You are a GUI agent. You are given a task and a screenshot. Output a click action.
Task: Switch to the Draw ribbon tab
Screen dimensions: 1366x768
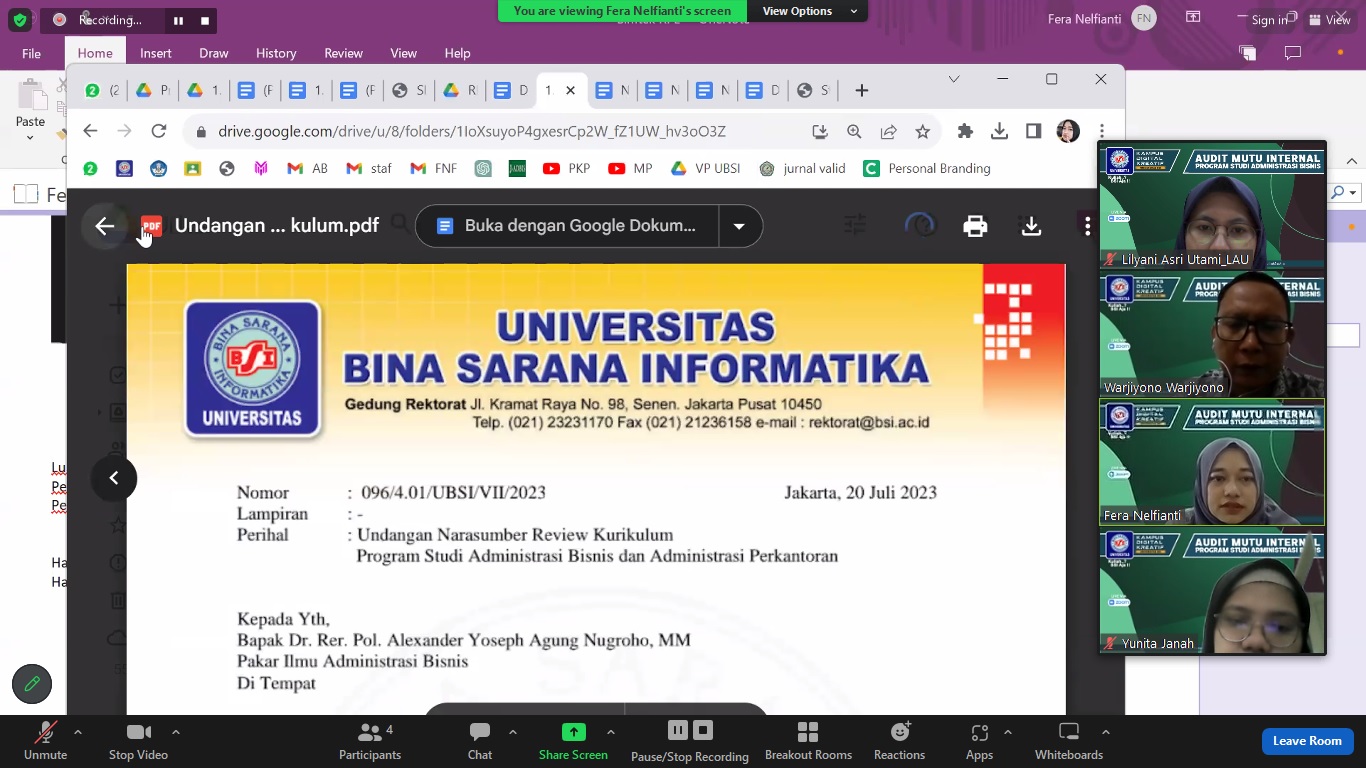tap(213, 53)
